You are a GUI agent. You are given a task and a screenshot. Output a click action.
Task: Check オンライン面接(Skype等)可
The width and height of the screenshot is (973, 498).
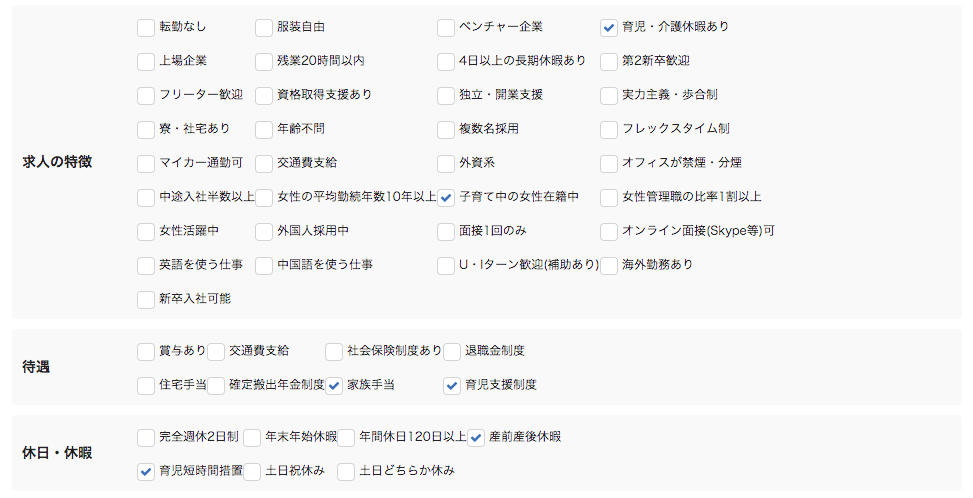pyautogui.click(x=609, y=232)
